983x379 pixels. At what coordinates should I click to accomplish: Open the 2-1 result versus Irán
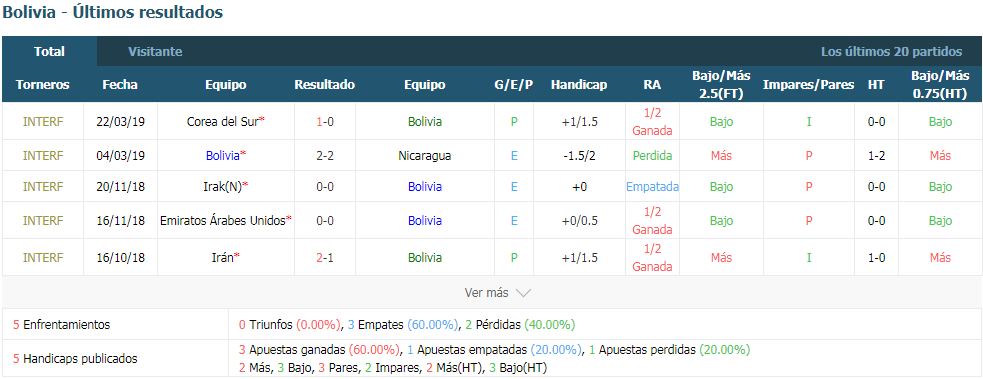click(x=325, y=257)
